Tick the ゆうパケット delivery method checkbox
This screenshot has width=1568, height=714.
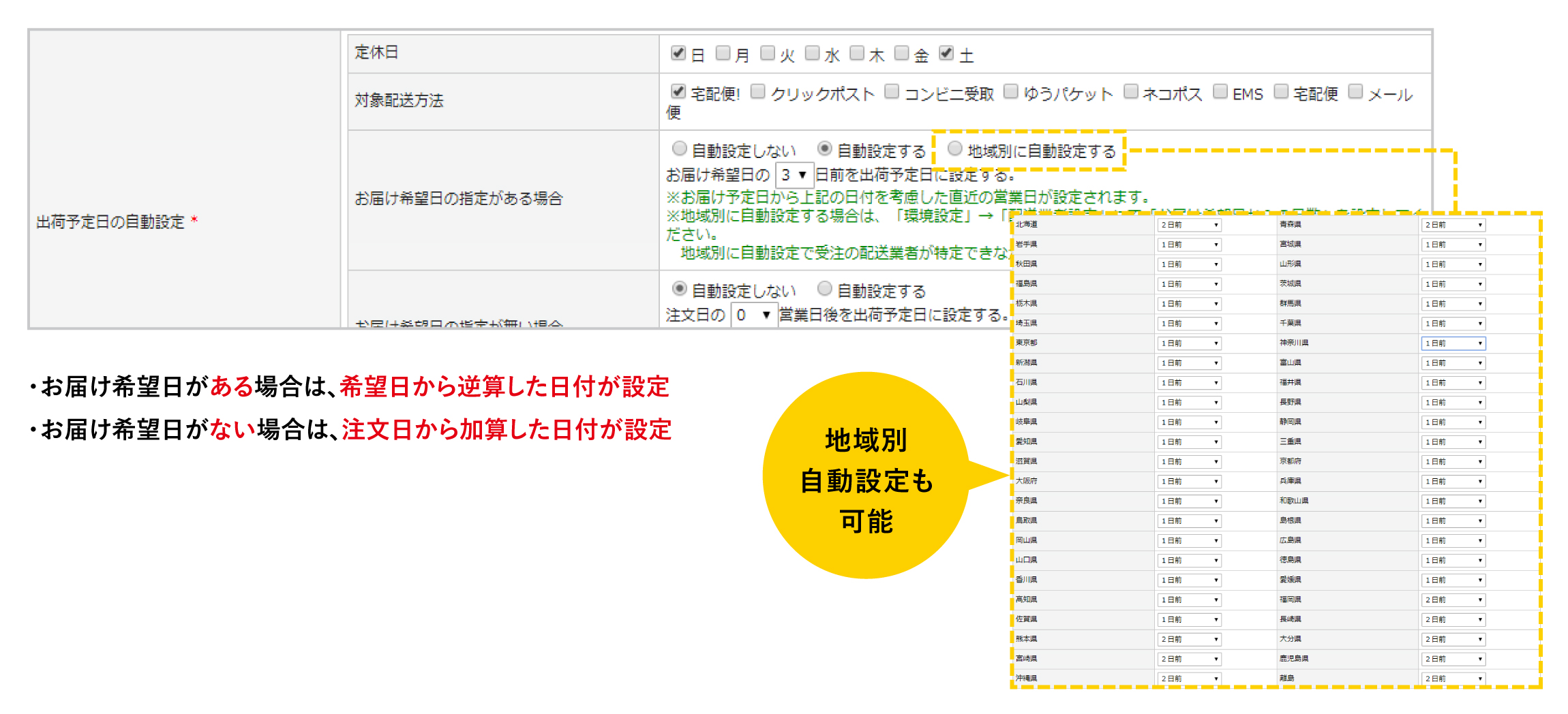tap(1011, 92)
